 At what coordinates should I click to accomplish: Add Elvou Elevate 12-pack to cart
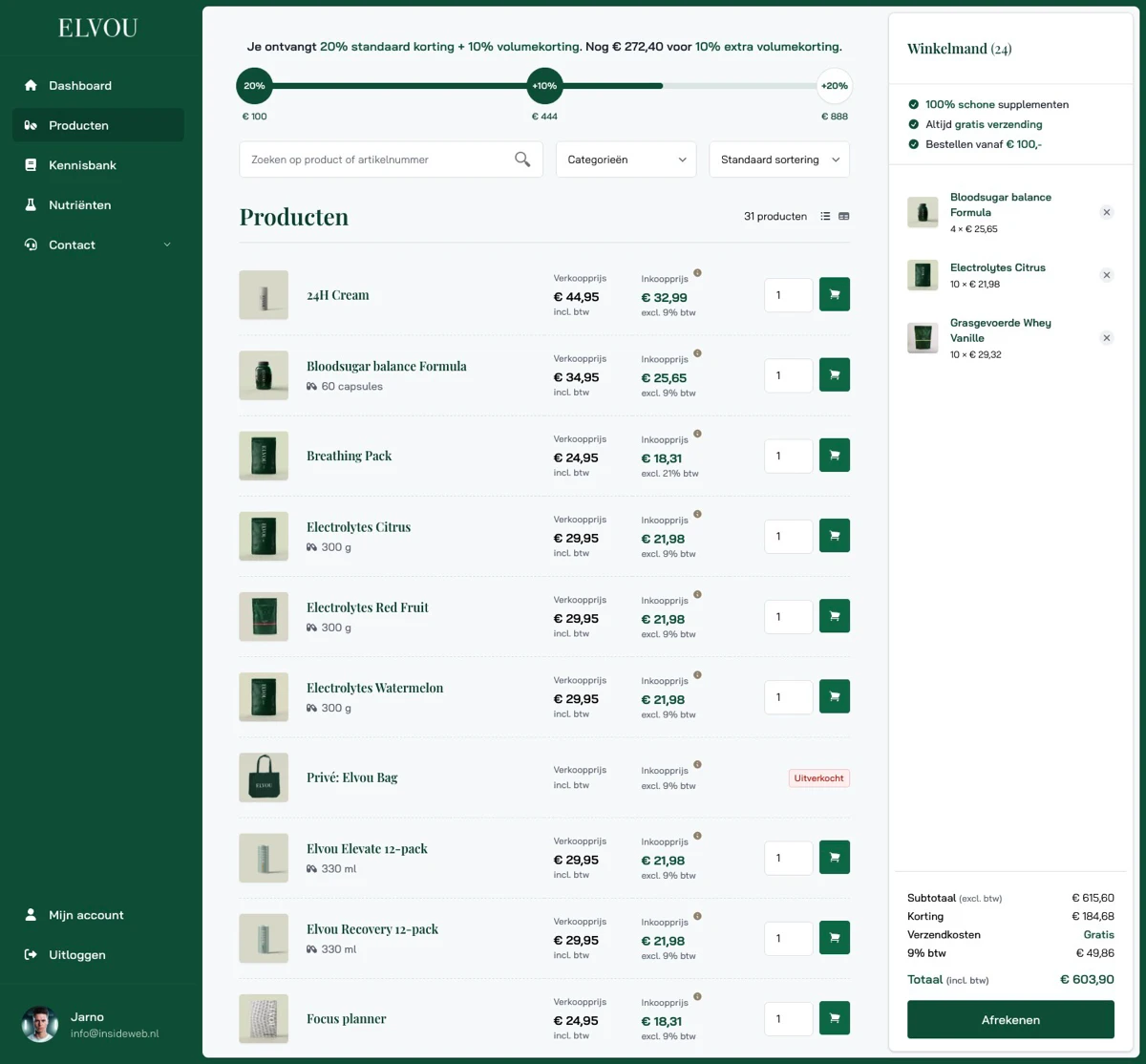[x=834, y=858]
